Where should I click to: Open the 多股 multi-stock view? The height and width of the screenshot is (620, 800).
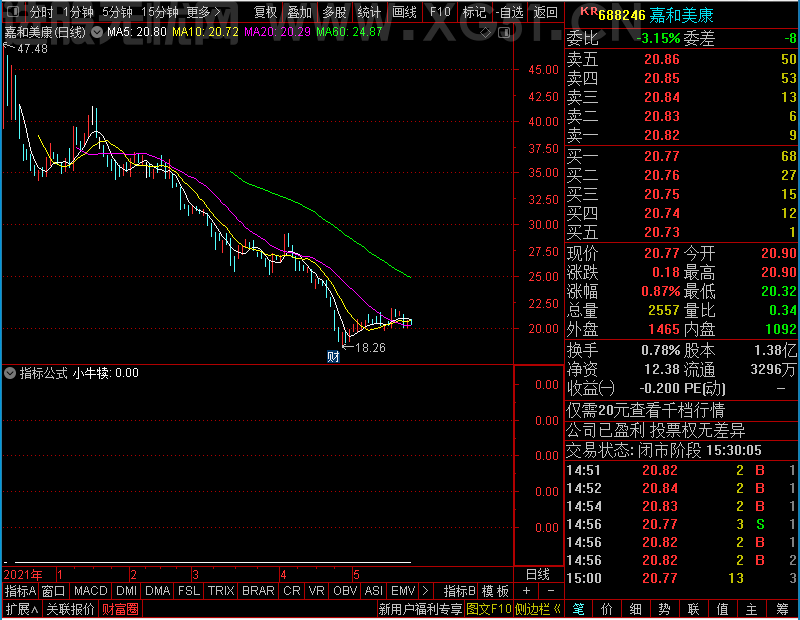334,12
